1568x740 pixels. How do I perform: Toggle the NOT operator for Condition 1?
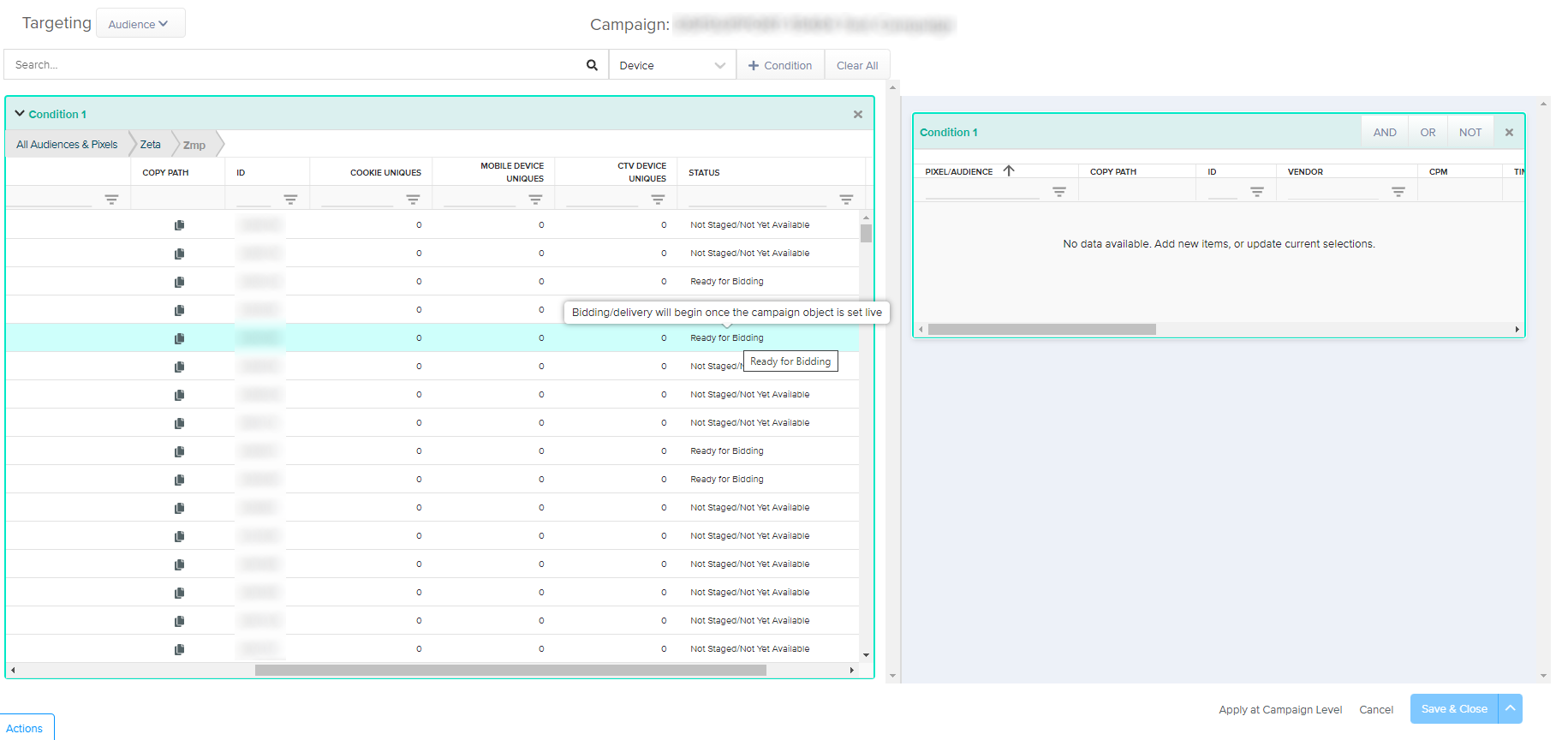tap(1470, 133)
